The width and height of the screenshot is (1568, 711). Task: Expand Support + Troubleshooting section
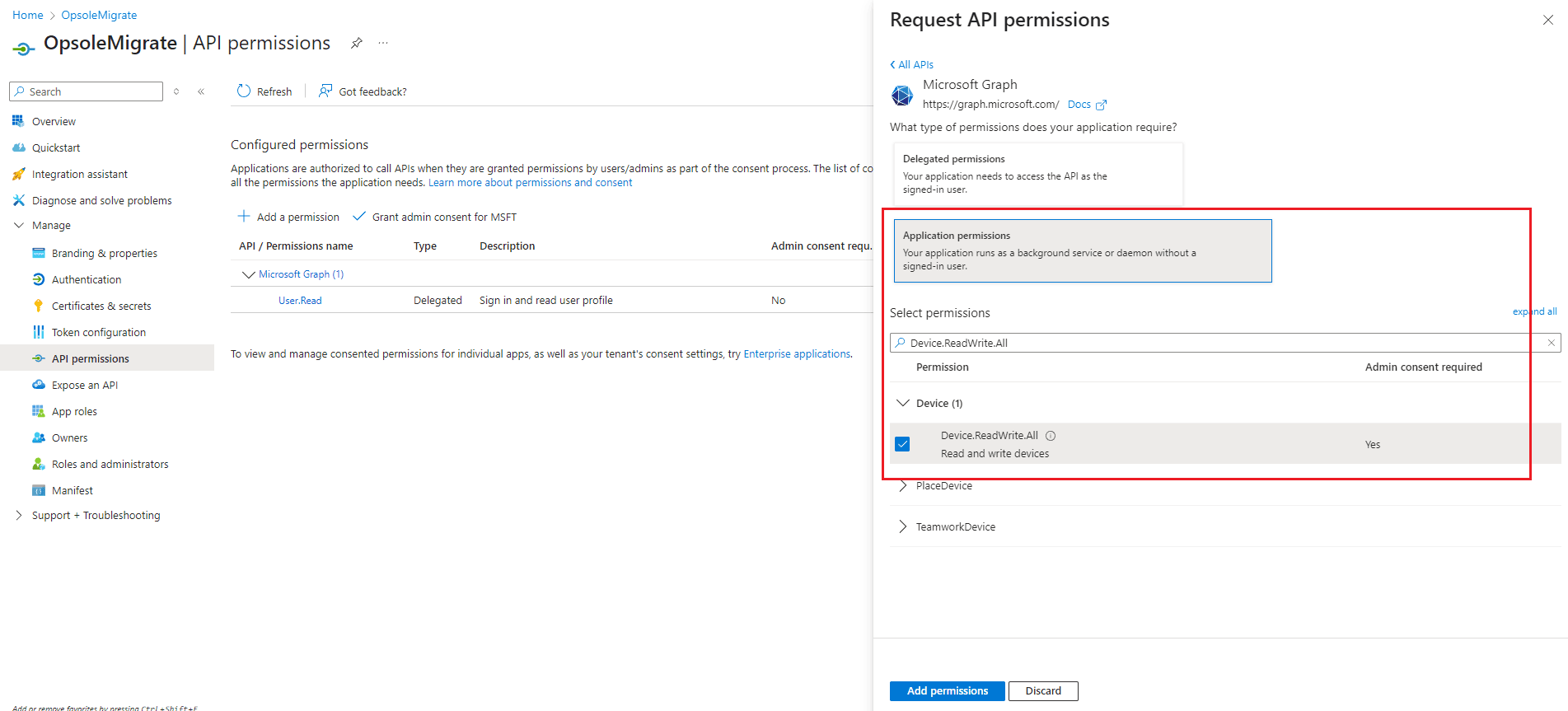pyautogui.click(x=18, y=515)
